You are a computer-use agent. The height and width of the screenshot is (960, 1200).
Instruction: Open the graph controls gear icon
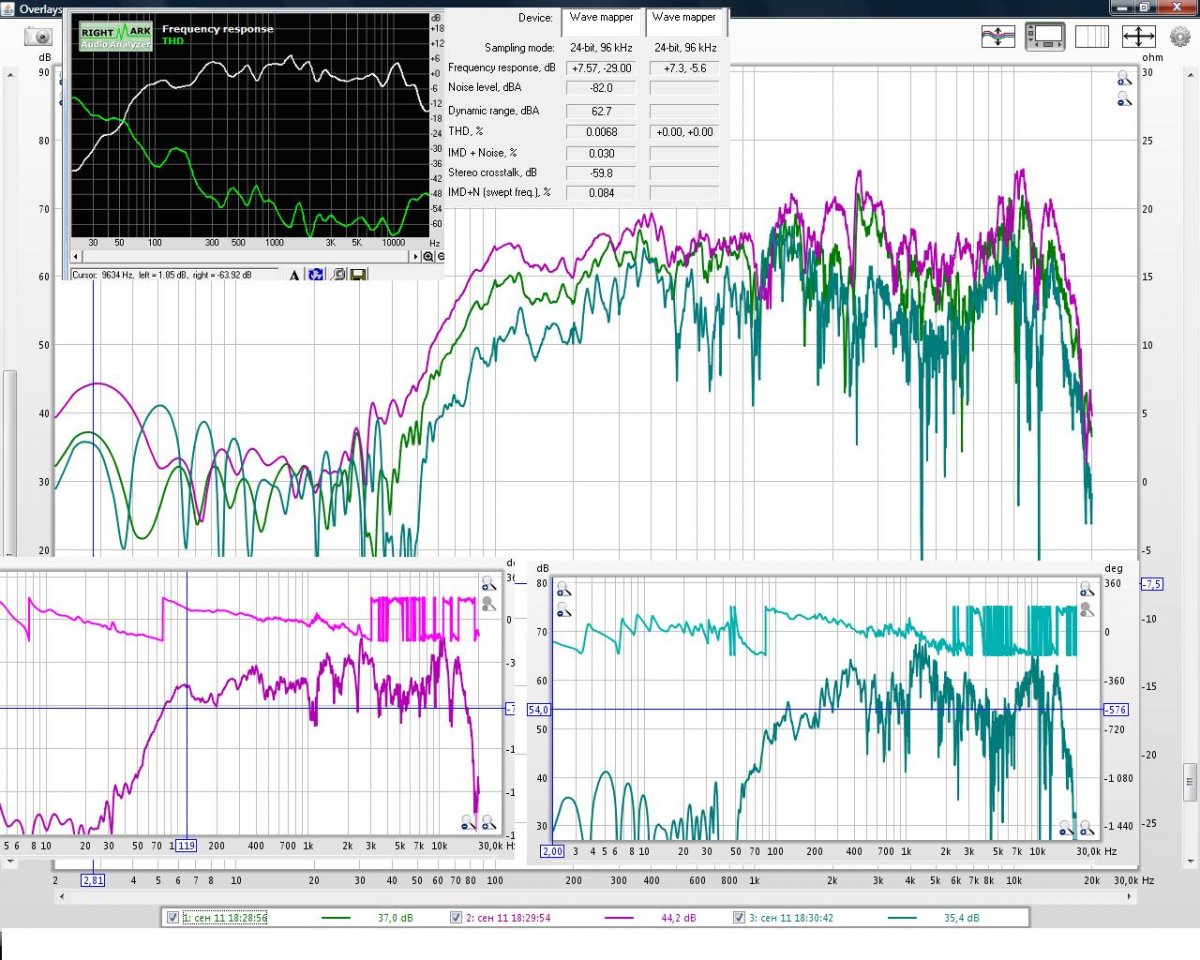tap(1180, 37)
